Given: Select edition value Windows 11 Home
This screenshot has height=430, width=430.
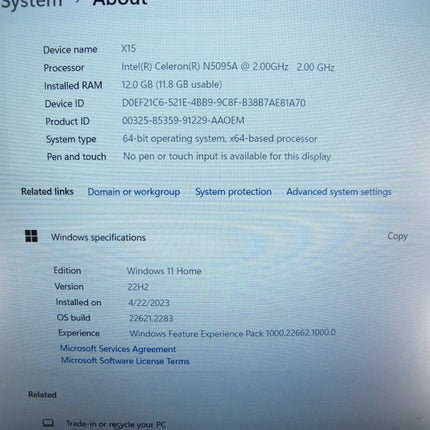Looking at the screenshot, I should click(x=164, y=271).
